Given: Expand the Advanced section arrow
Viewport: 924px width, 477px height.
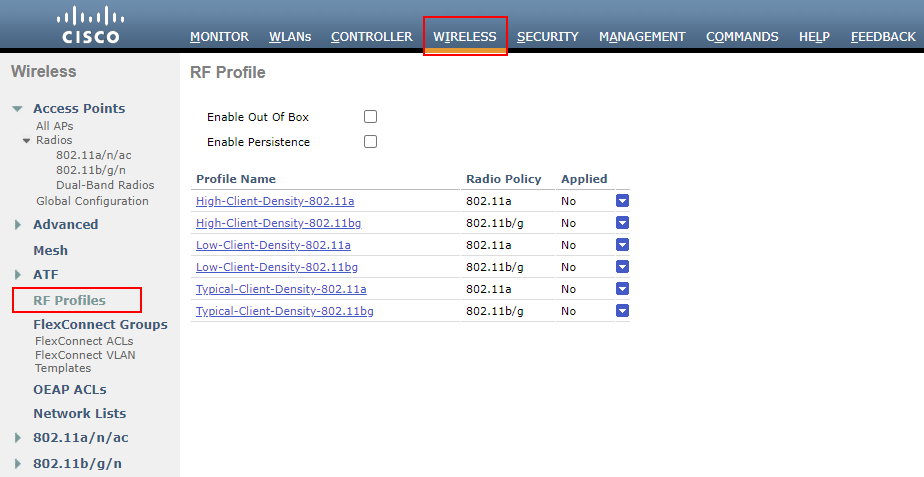Looking at the screenshot, I should click(x=18, y=225).
